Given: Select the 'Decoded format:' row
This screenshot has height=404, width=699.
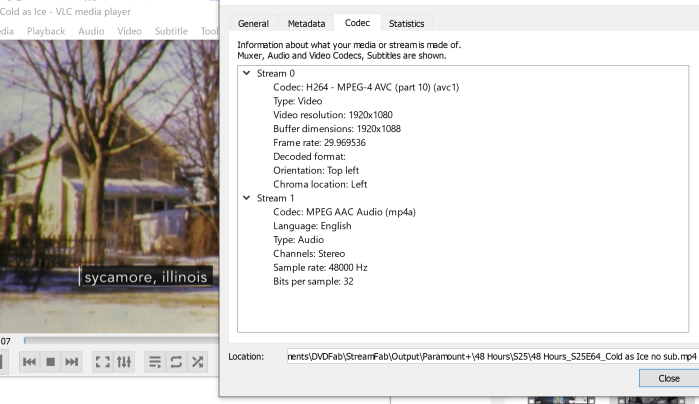Looking at the screenshot, I should 309,157.
